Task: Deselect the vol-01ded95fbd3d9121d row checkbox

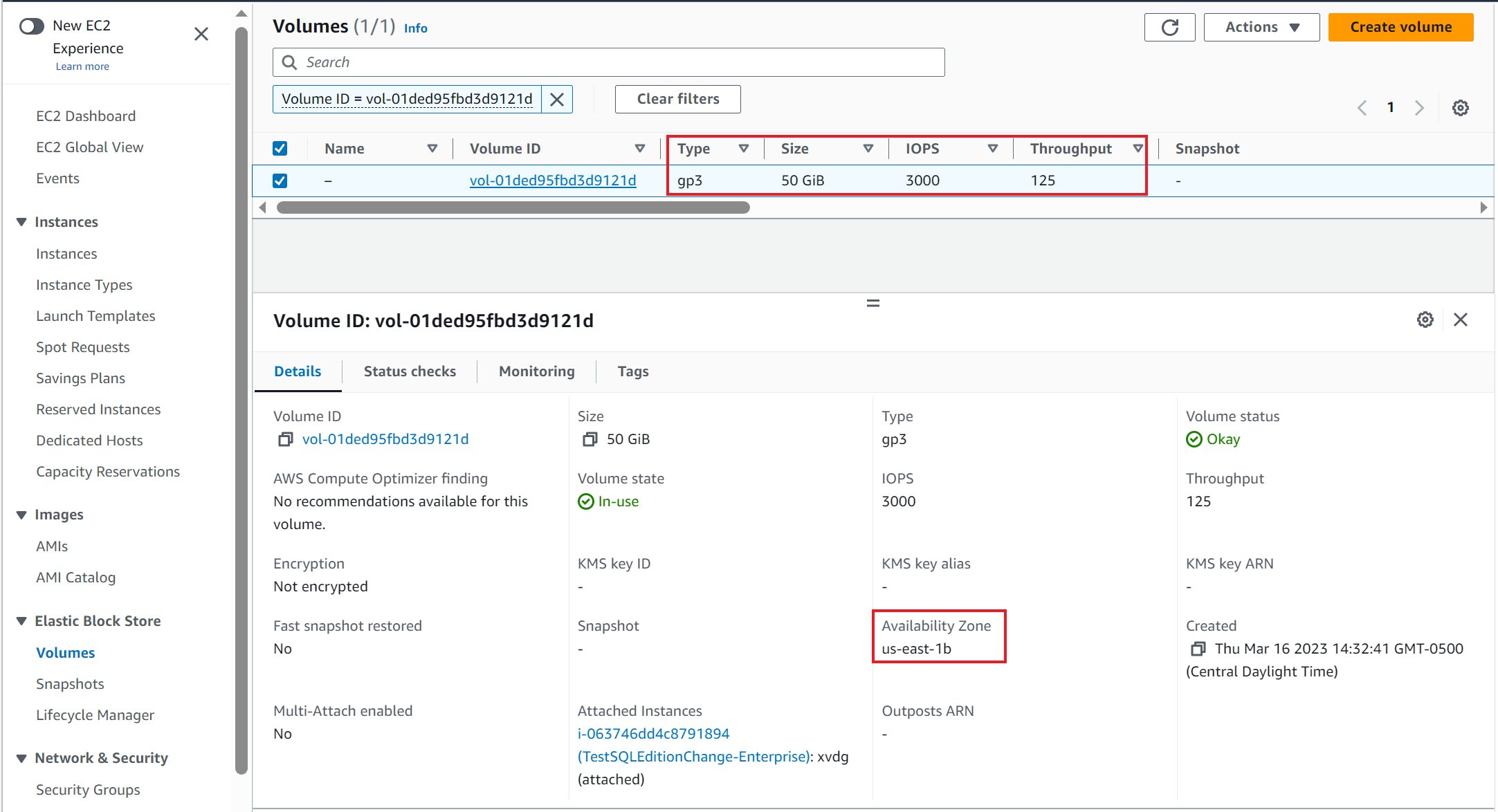Action: (x=280, y=181)
